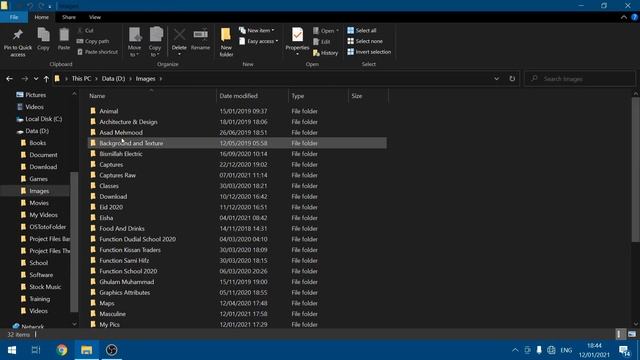
Task: Sort by Date modified column
Action: coord(252,96)
